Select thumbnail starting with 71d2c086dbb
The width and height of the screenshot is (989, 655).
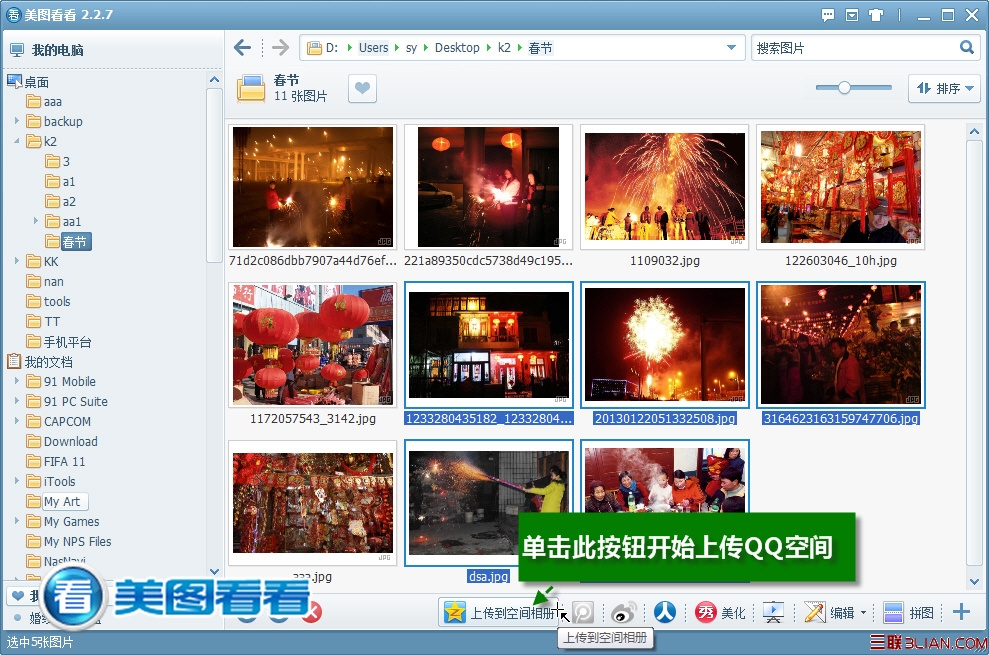pyautogui.click(x=312, y=187)
